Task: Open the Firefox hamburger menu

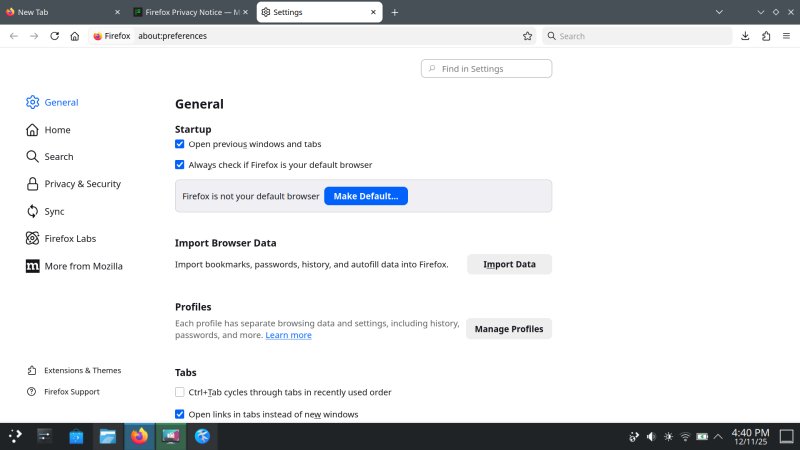Action: point(786,36)
